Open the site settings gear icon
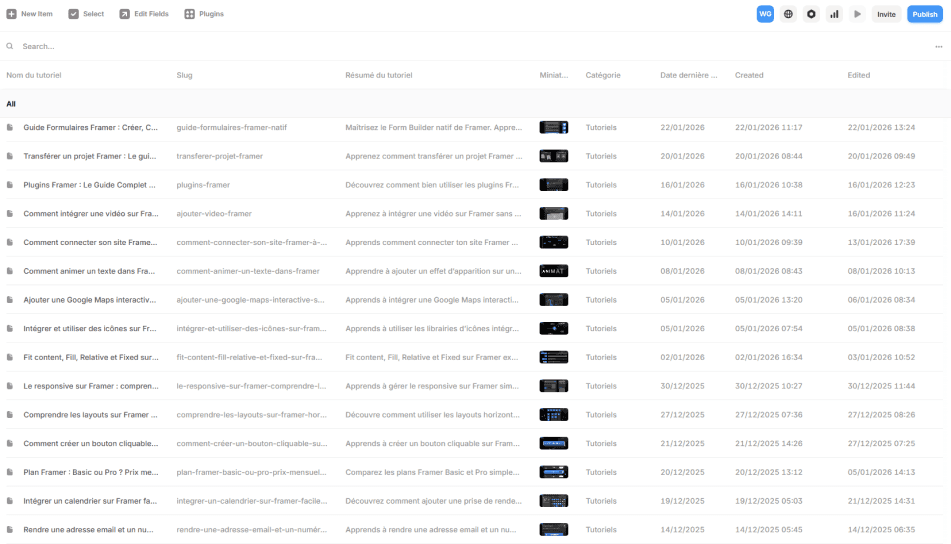This screenshot has height=544, width=951. (x=812, y=14)
